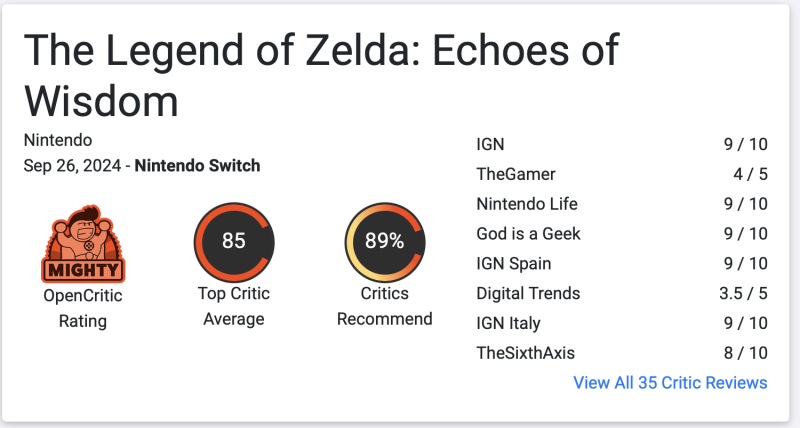Image resolution: width=800 pixels, height=428 pixels.
Task: Click the Critics Recommend label
Action: pyautogui.click(x=384, y=306)
